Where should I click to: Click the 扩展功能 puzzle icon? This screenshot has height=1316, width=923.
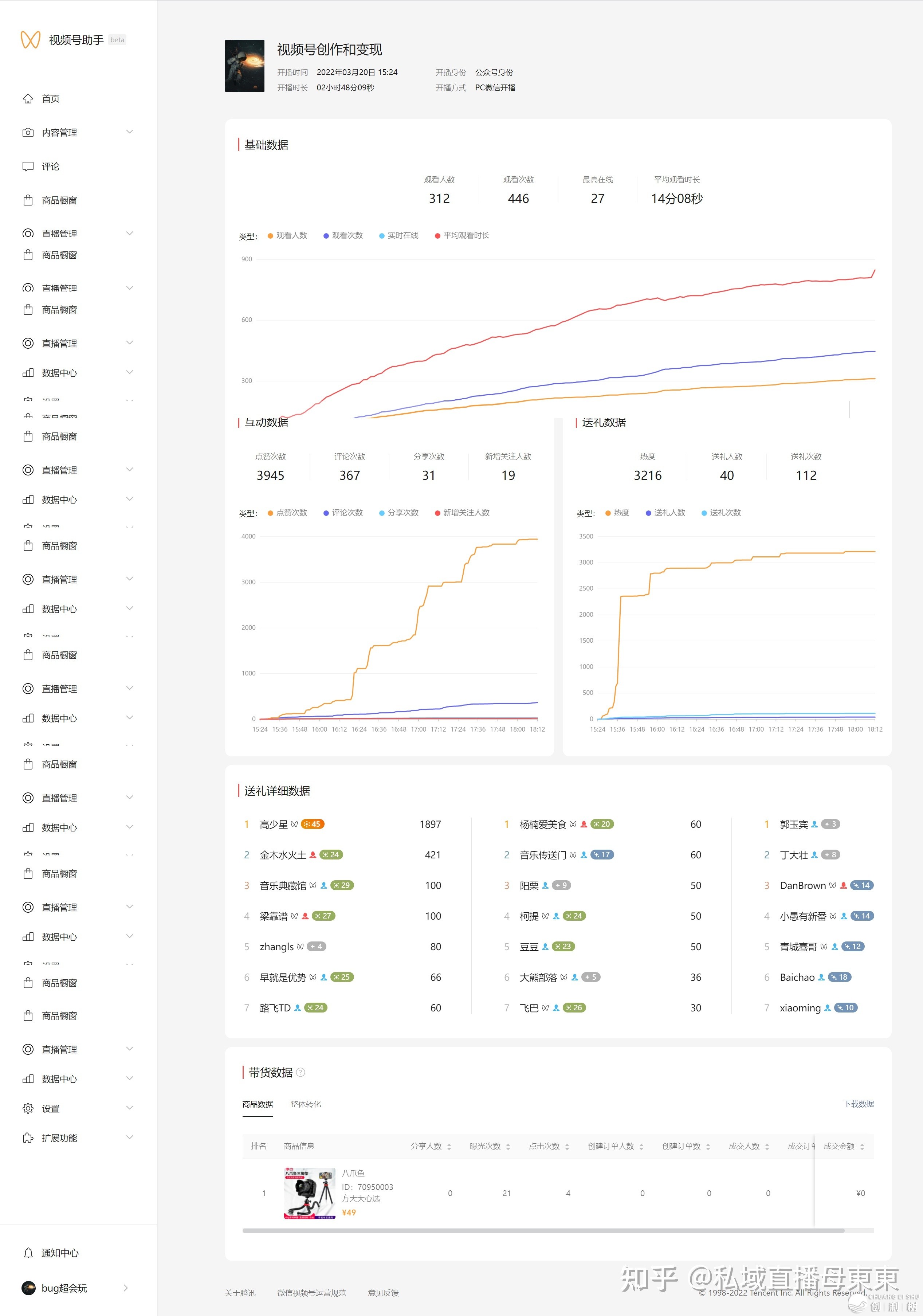(28, 1138)
